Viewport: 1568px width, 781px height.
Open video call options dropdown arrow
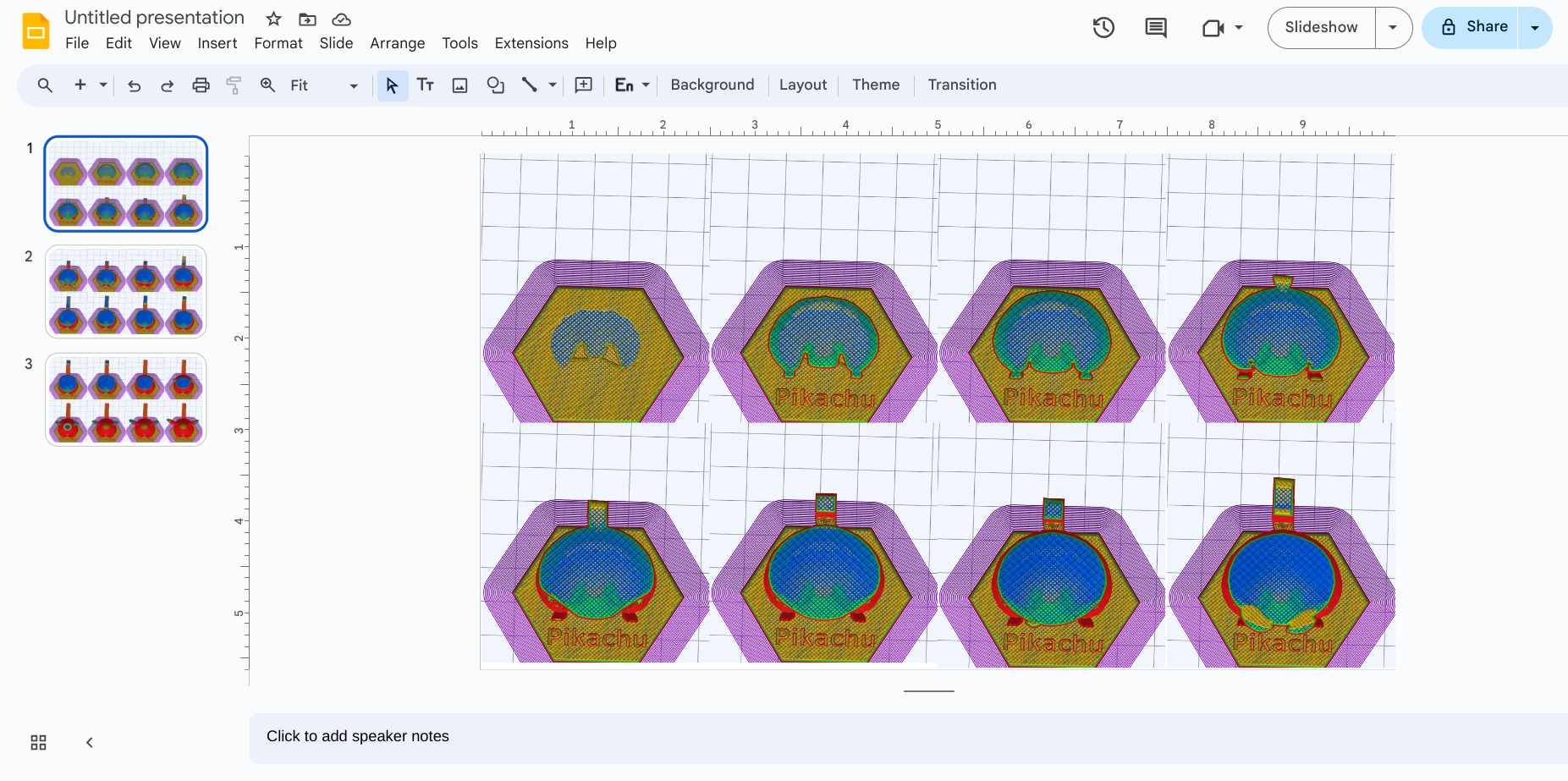(x=1239, y=28)
